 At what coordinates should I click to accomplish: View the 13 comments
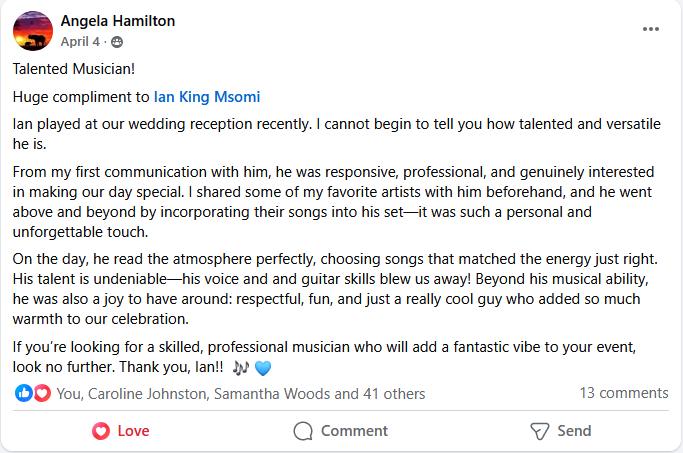(x=624, y=393)
